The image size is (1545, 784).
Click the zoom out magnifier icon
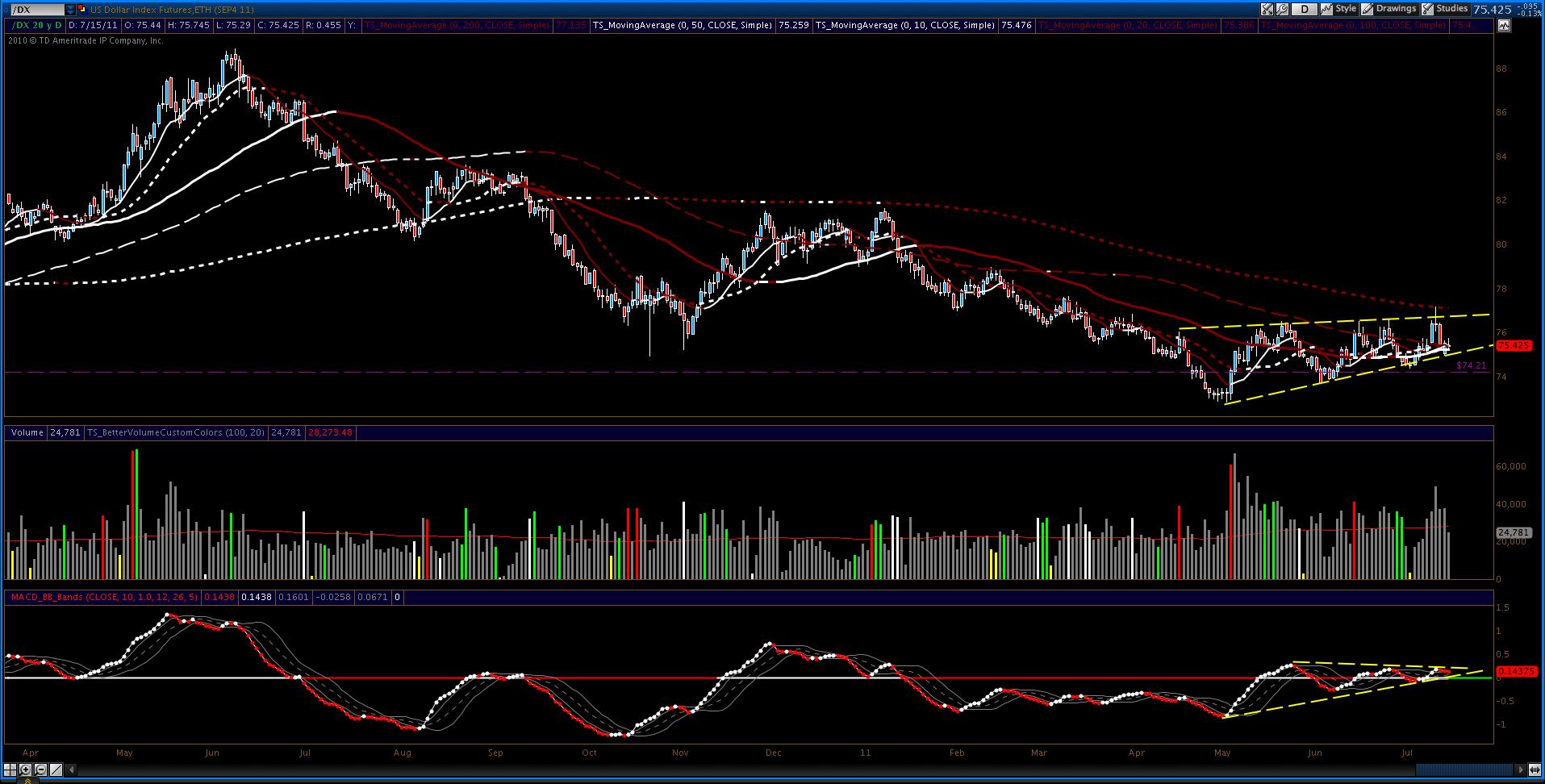[x=40, y=769]
